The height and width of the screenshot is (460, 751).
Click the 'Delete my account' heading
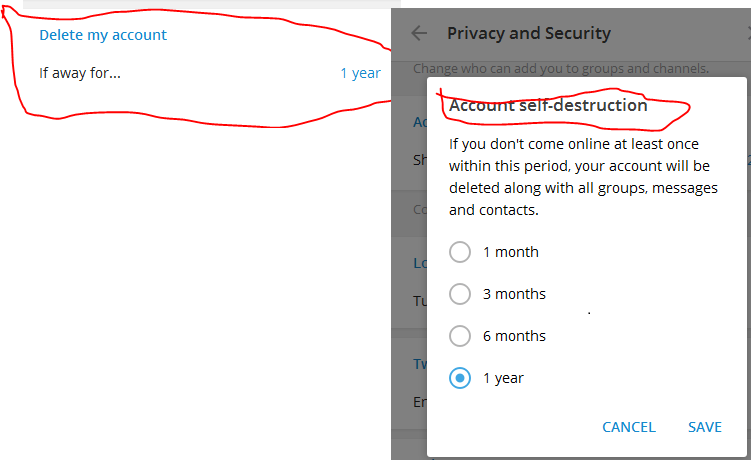coord(103,35)
